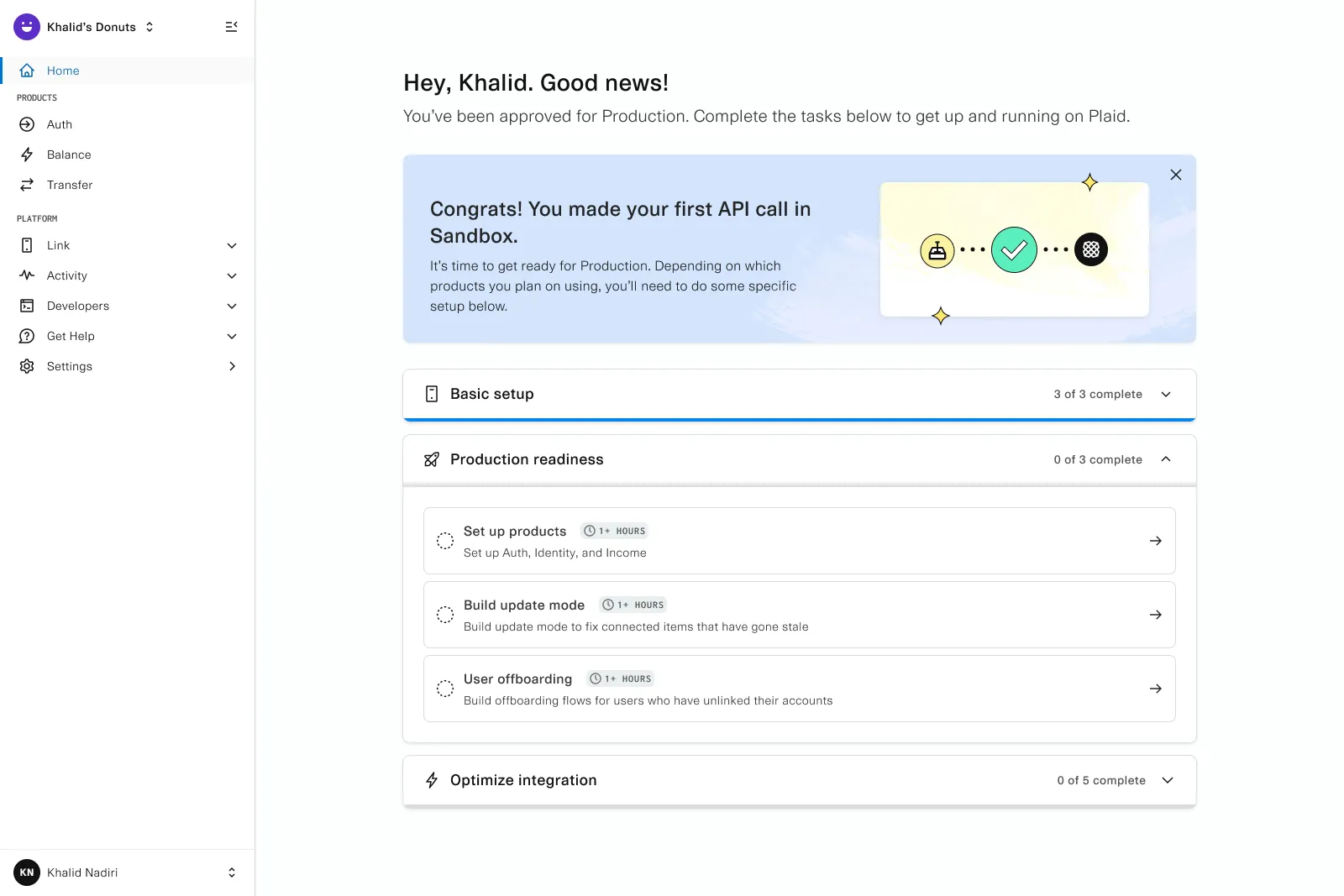Click the Optimize integration progress bar
The height and width of the screenshot is (896, 1344).
click(x=800, y=806)
